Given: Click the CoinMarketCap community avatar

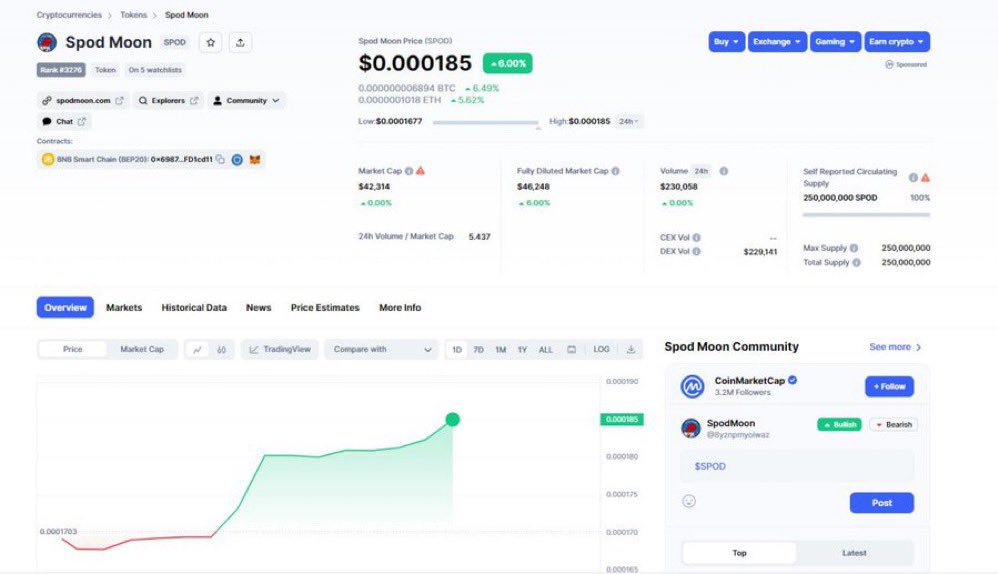Looking at the screenshot, I should click(692, 386).
